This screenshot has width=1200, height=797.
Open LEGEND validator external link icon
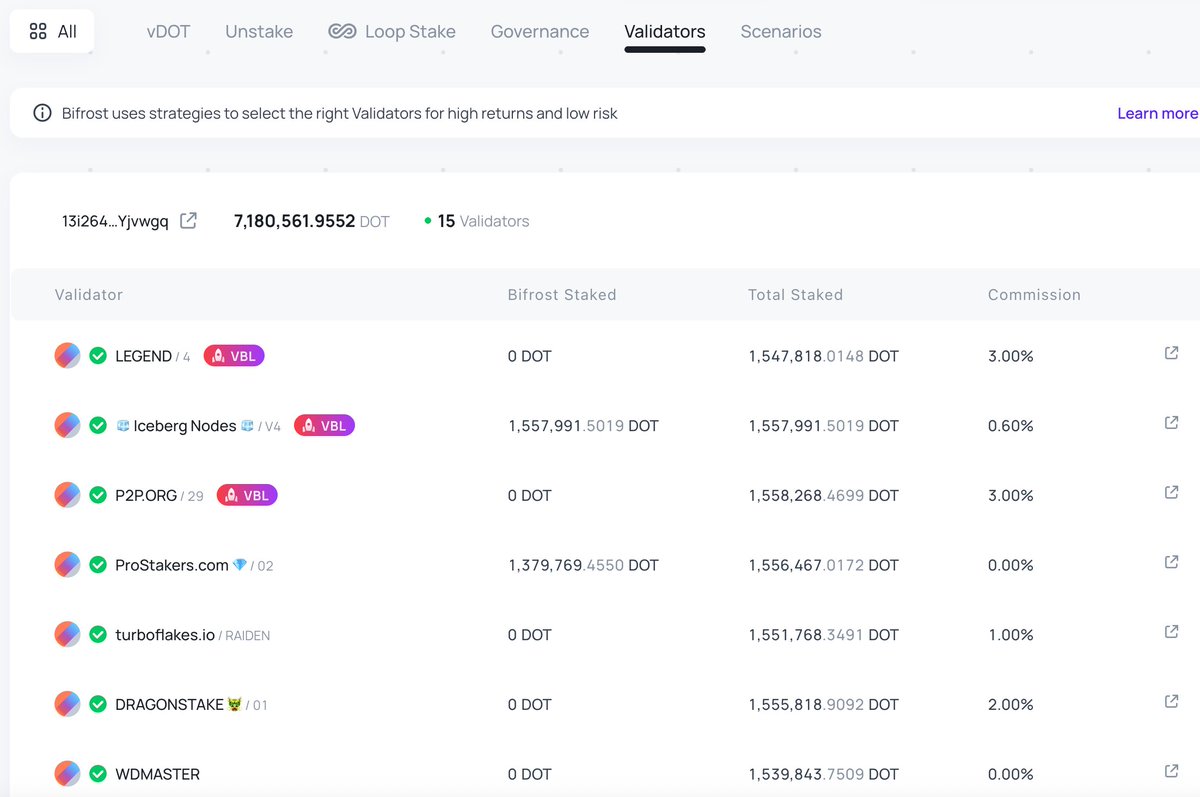tap(1171, 353)
